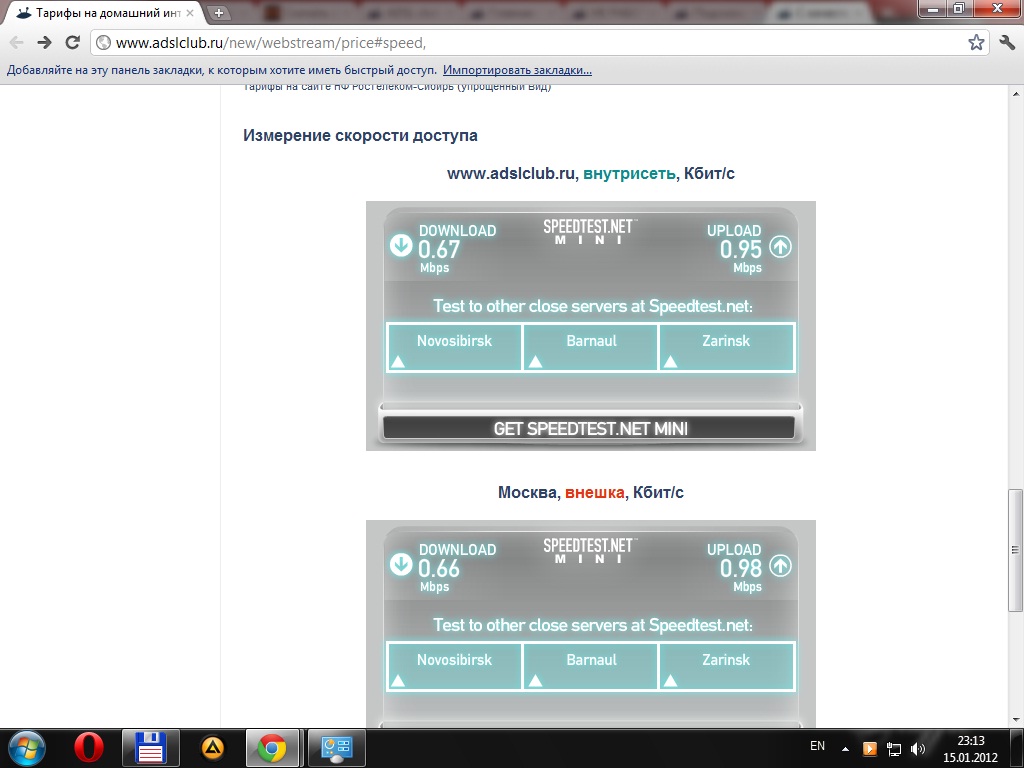Close the Тарифы на домашний tab

(190, 12)
